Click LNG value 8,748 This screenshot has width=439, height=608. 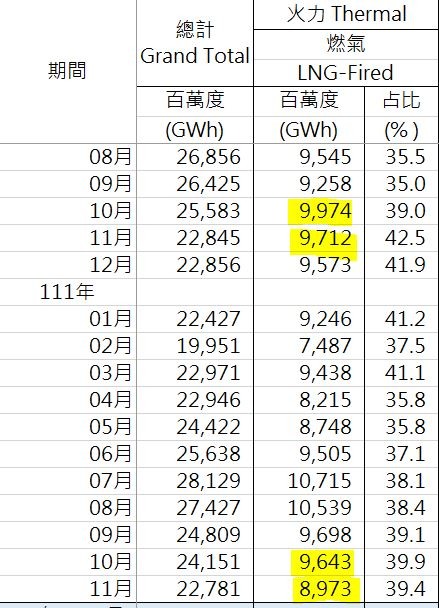325,427
